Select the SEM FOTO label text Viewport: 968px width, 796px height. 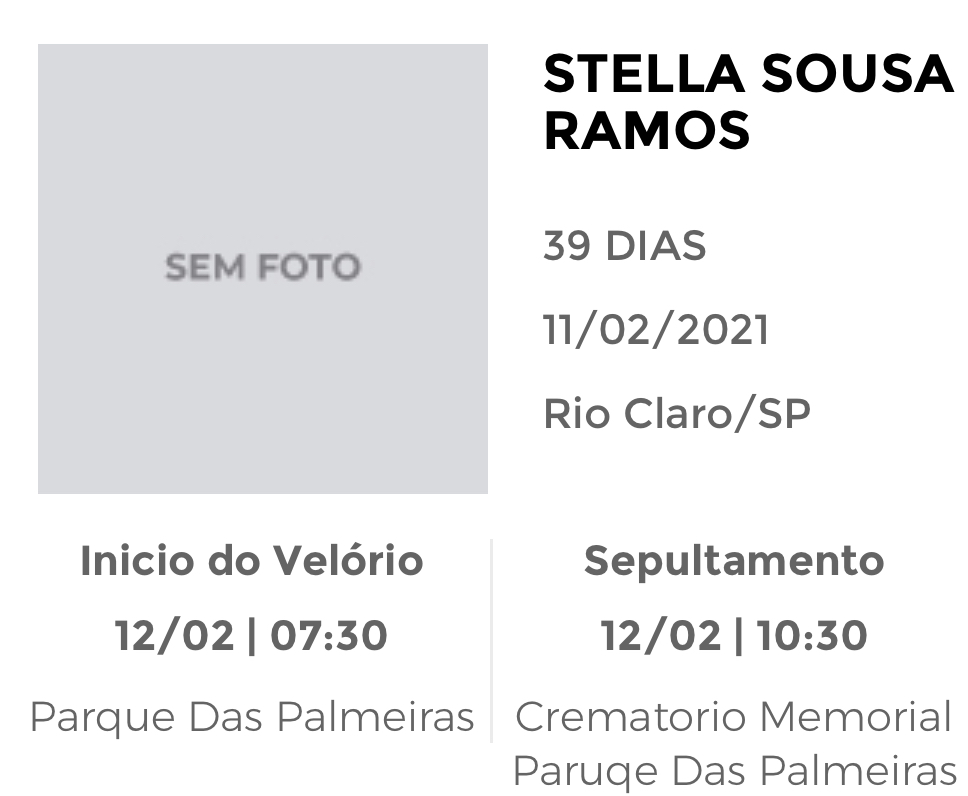coord(263,267)
